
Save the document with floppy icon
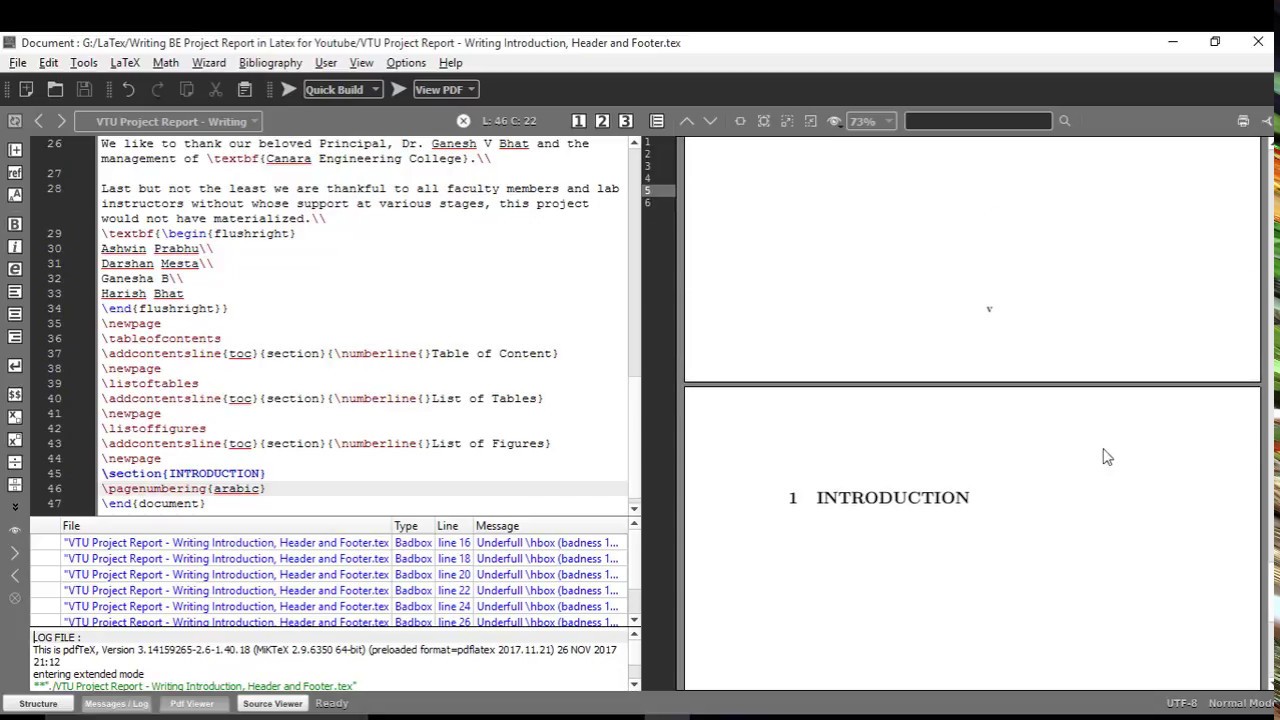coord(85,90)
